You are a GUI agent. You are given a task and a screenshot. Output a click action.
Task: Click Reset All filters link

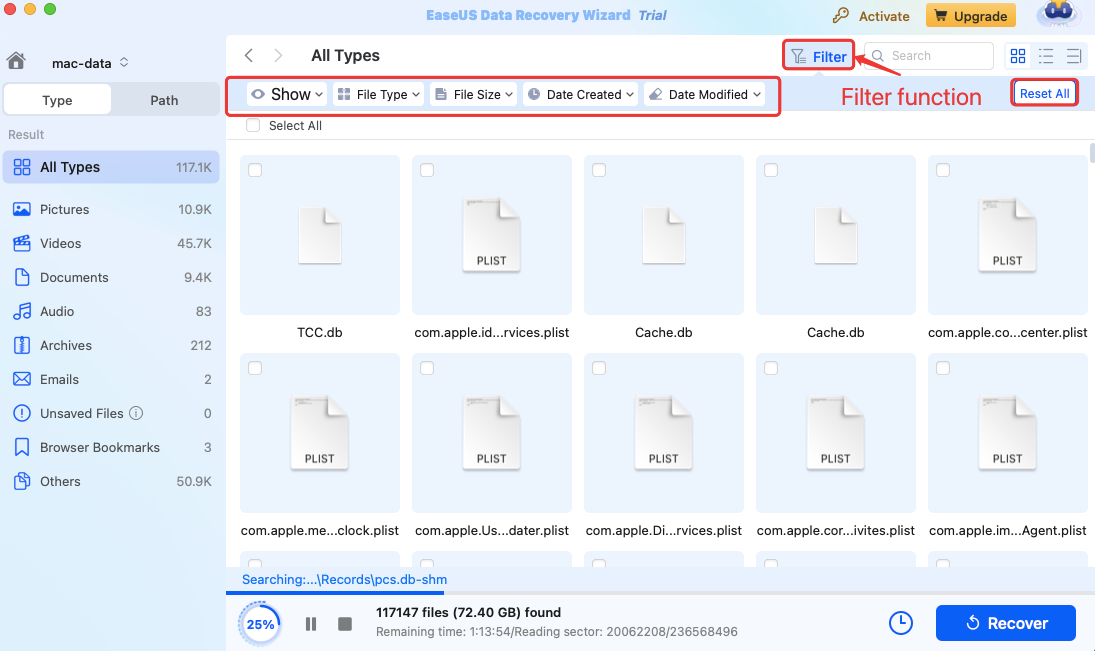[x=1044, y=94]
